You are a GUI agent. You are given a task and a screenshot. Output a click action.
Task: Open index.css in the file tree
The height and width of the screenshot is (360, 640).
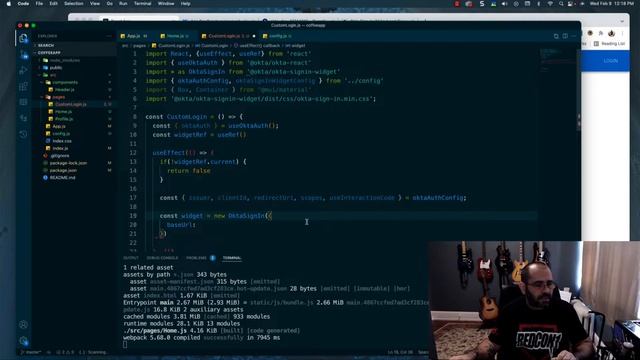click(x=74, y=141)
